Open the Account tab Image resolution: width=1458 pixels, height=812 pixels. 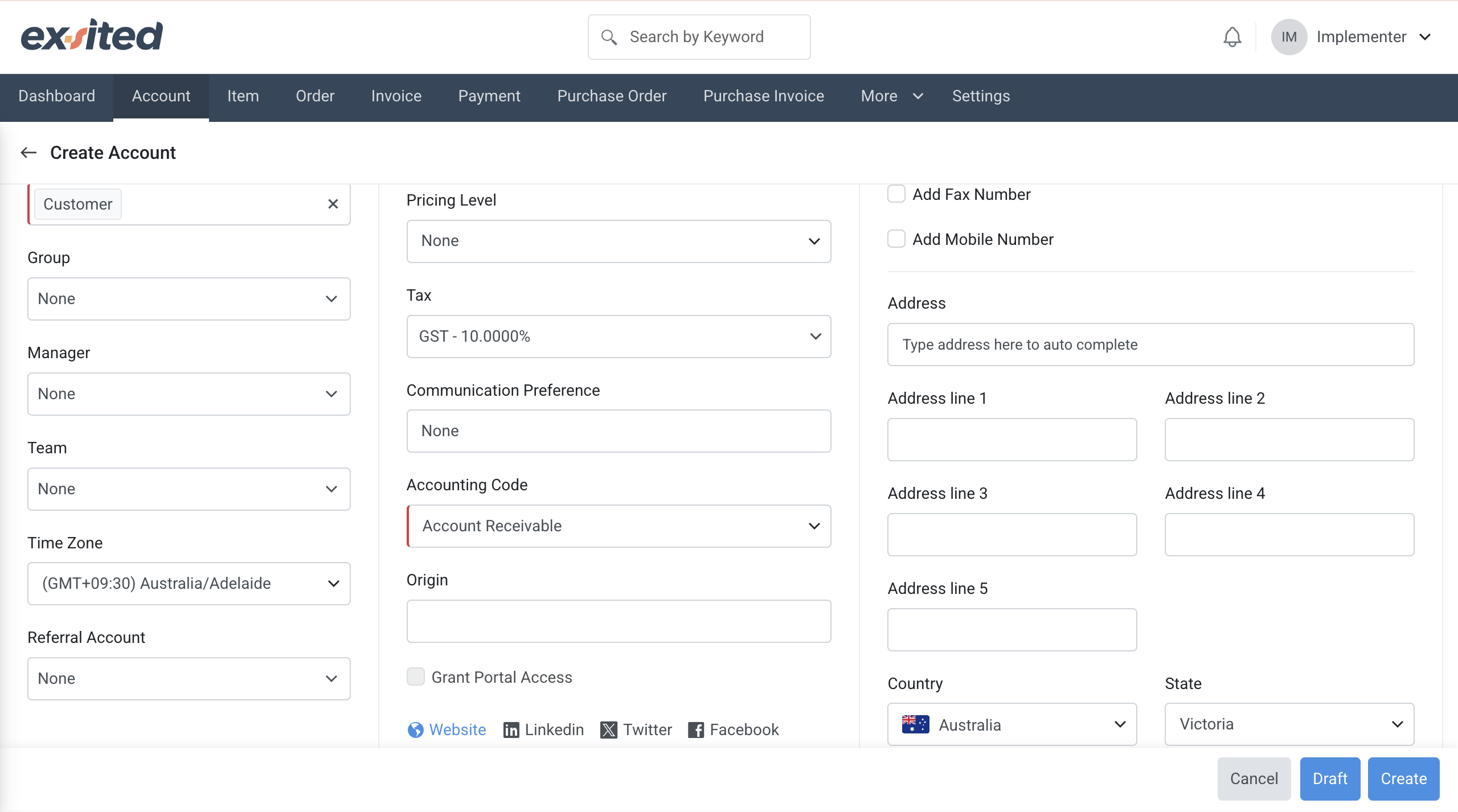(161, 96)
